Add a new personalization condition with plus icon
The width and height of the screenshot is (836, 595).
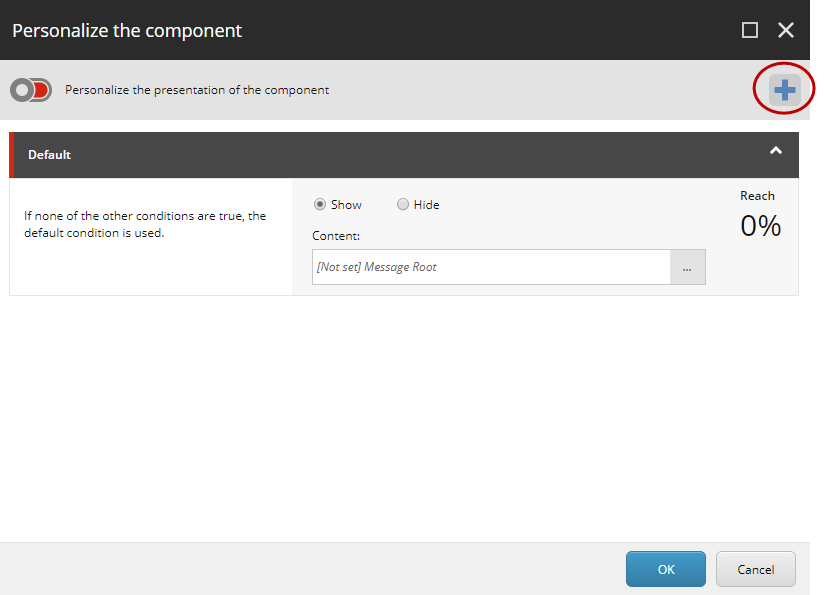tap(784, 90)
